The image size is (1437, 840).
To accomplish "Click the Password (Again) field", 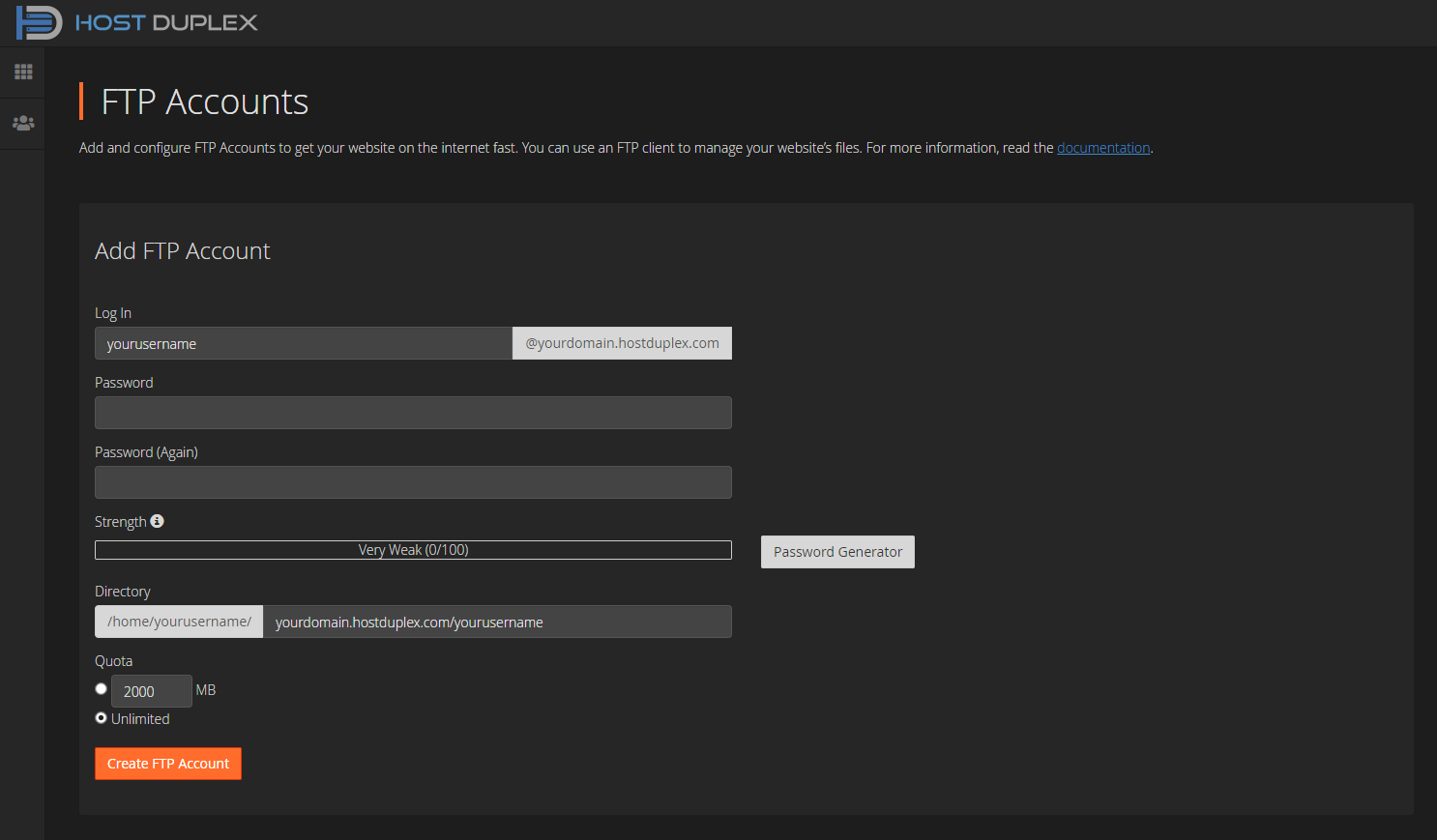I will 413,482.
